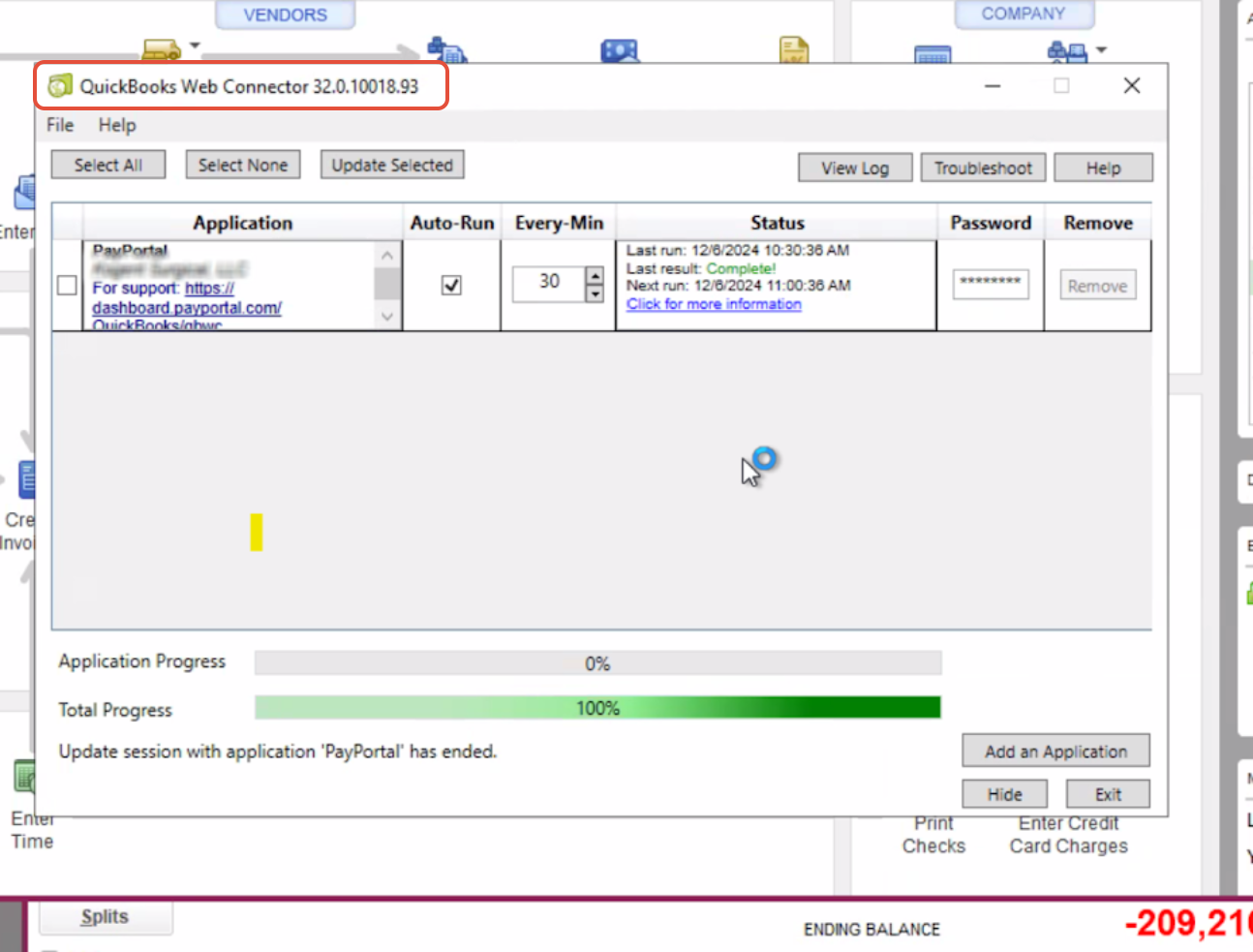The width and height of the screenshot is (1253, 952).
Task: Click the red ending balance amount
Action: click(x=1188, y=923)
